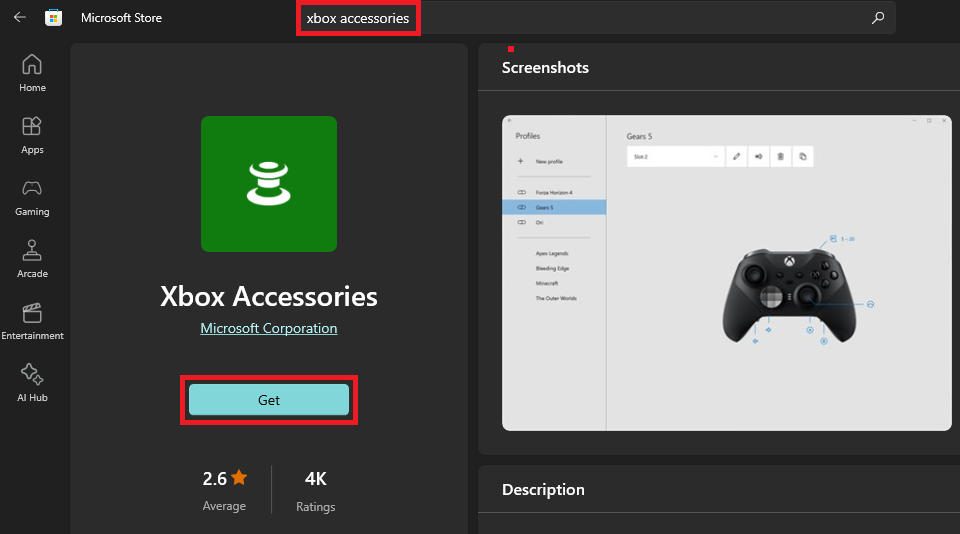Open AI Hub from the sidebar
Image resolution: width=960 pixels, height=534 pixels.
point(32,383)
